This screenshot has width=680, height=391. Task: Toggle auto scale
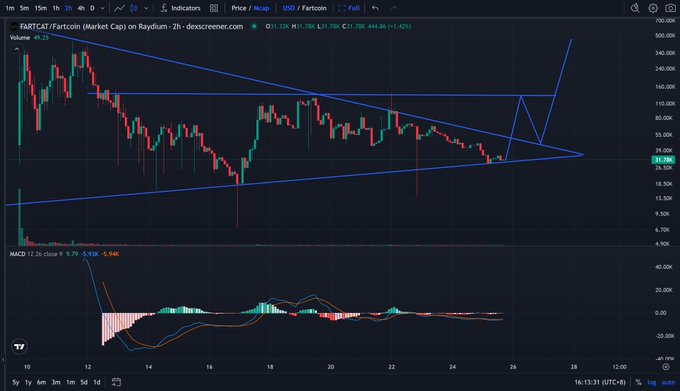668,382
